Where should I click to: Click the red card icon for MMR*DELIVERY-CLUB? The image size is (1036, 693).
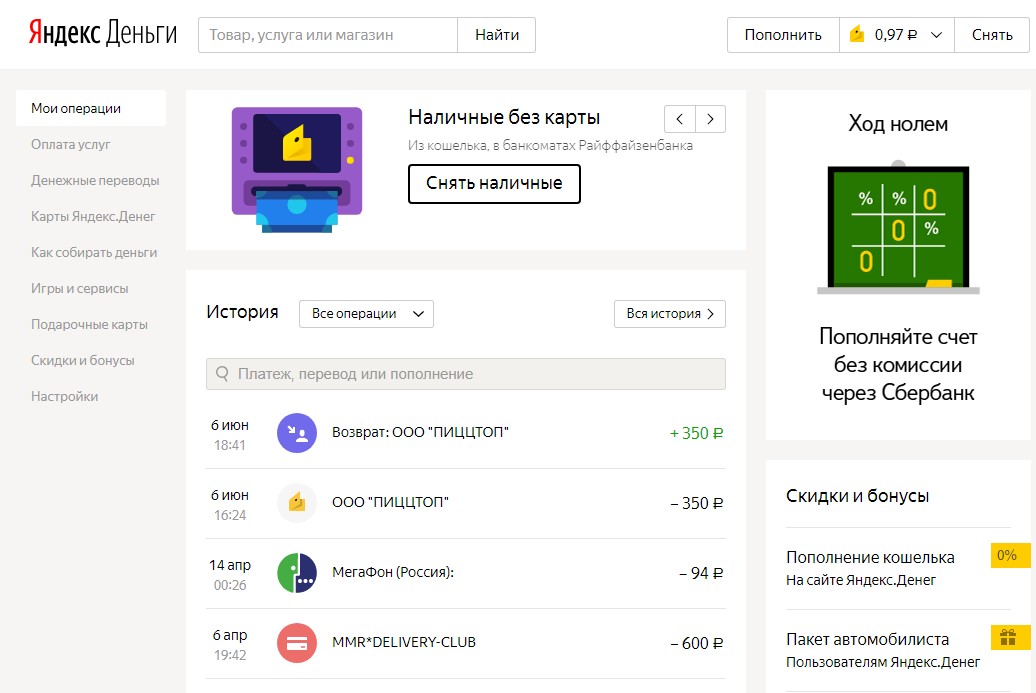pos(296,643)
